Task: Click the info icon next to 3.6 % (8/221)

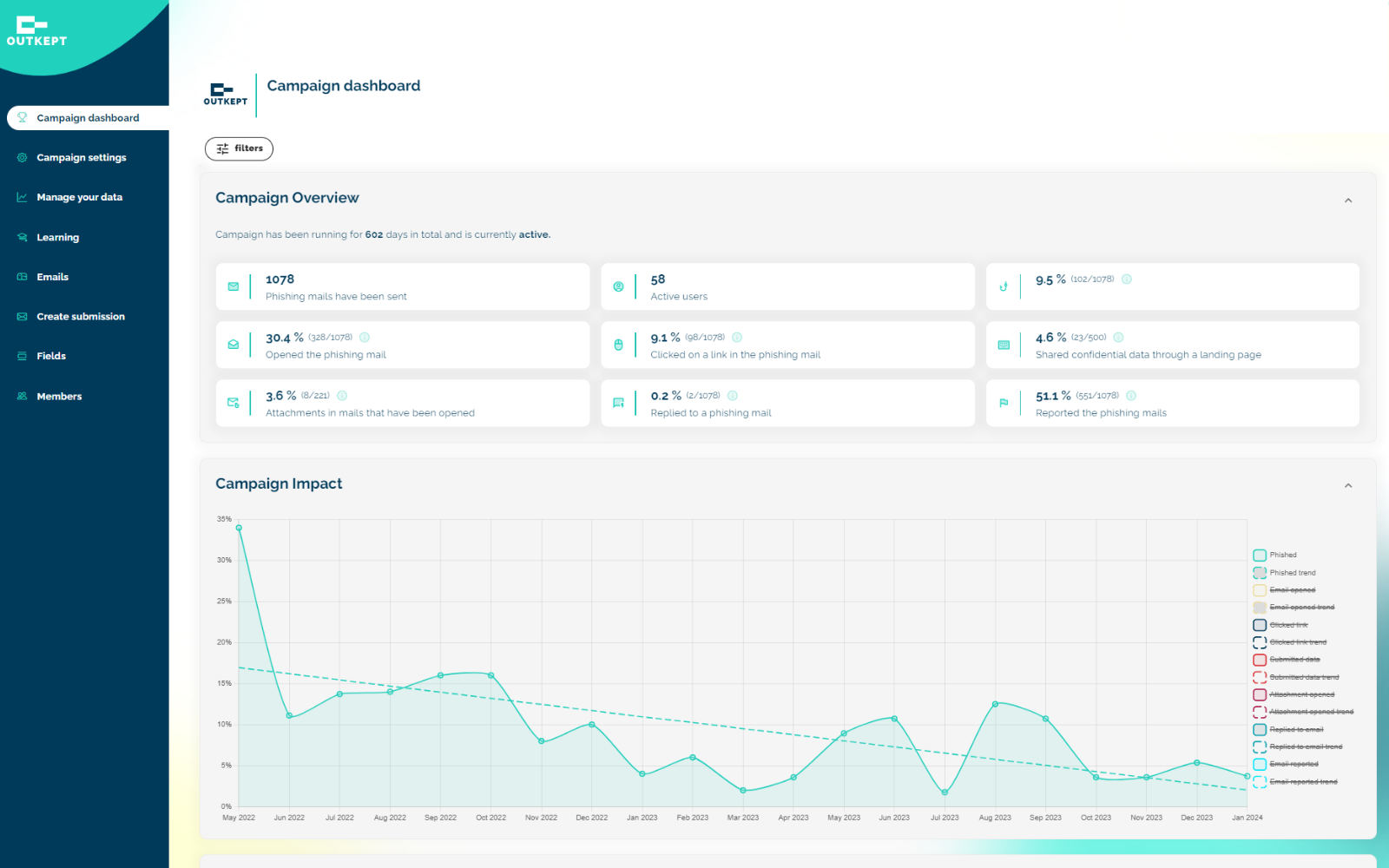Action: 342,396
